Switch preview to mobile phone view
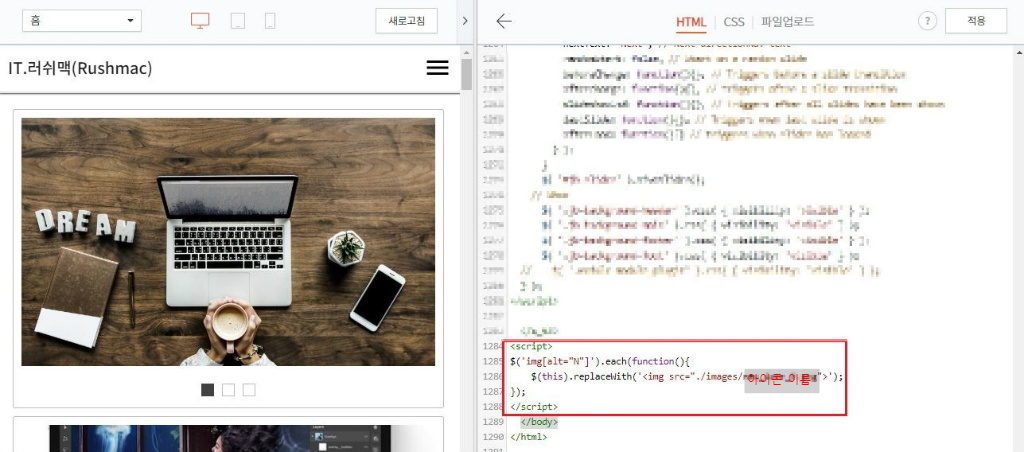Viewport: 1024px width, 452px height. click(x=270, y=21)
